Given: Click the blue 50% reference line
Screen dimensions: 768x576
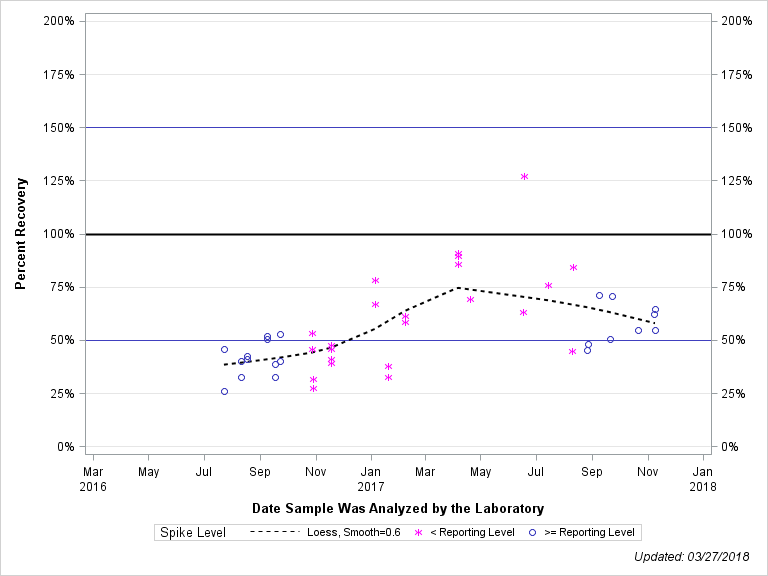Looking at the screenshot, I should (150, 340).
